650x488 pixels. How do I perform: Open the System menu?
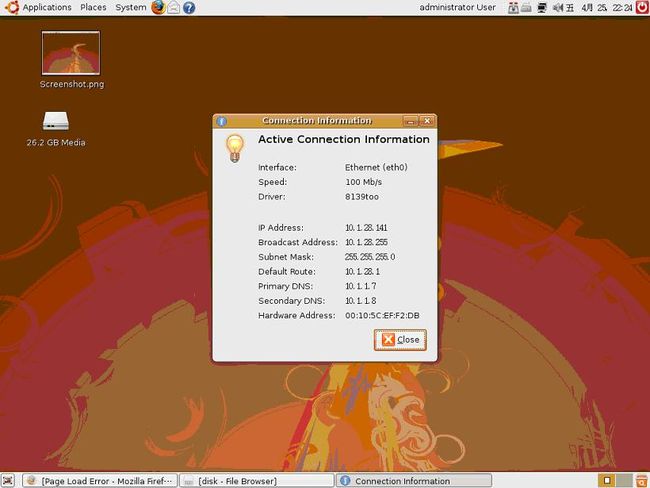131,7
